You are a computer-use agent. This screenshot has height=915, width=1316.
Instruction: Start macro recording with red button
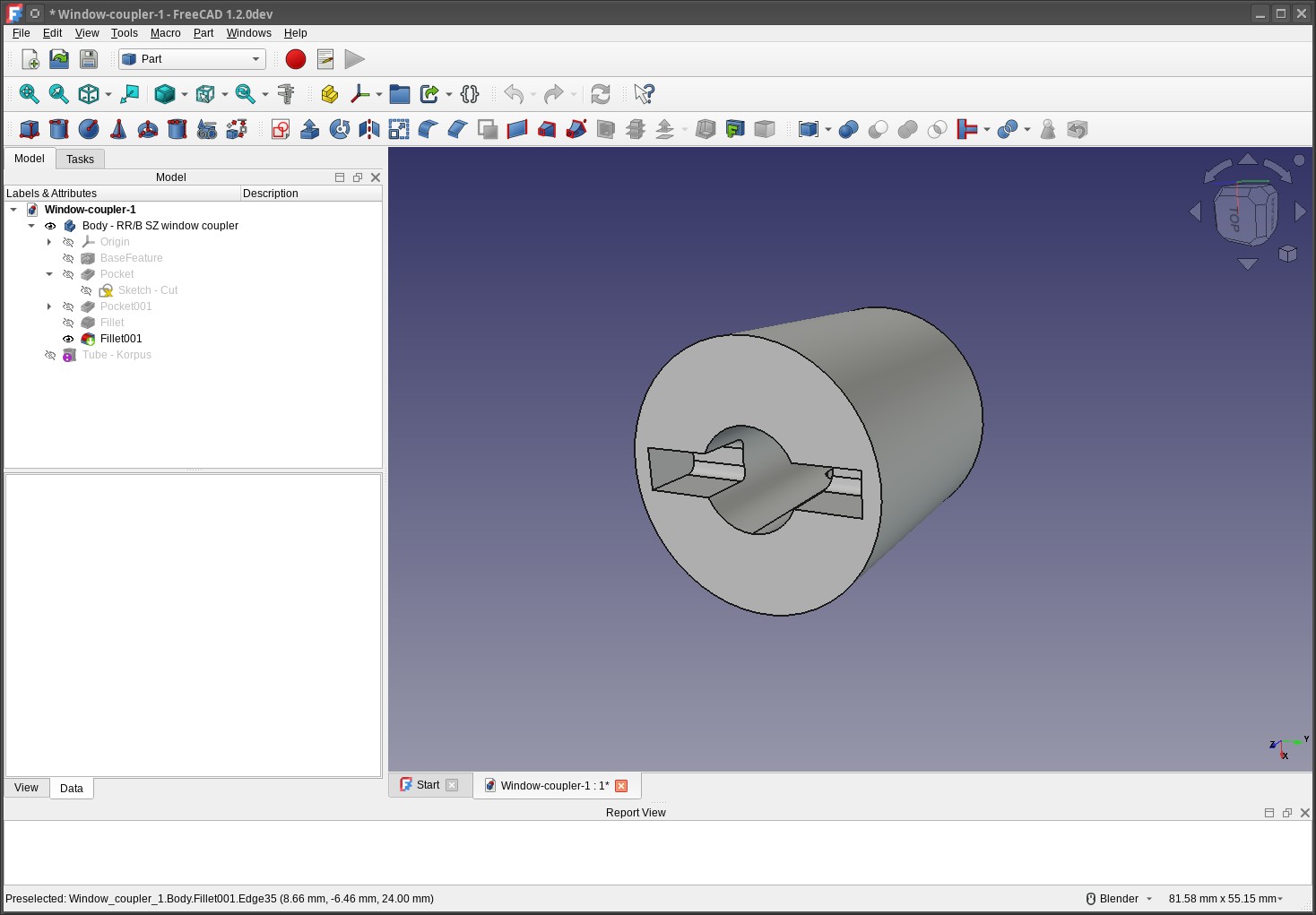(296, 59)
